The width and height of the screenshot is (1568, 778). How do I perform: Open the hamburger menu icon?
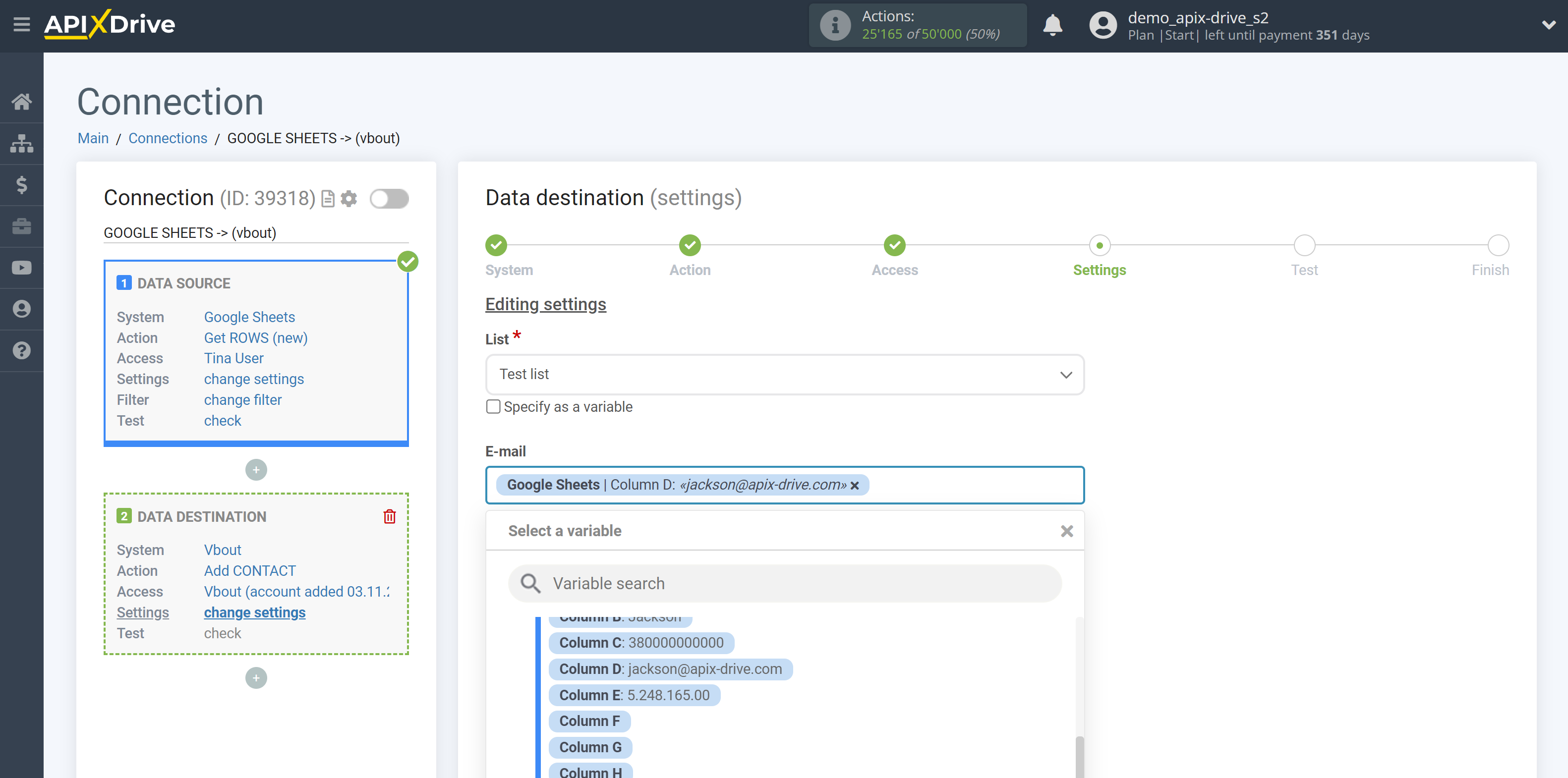(x=21, y=24)
